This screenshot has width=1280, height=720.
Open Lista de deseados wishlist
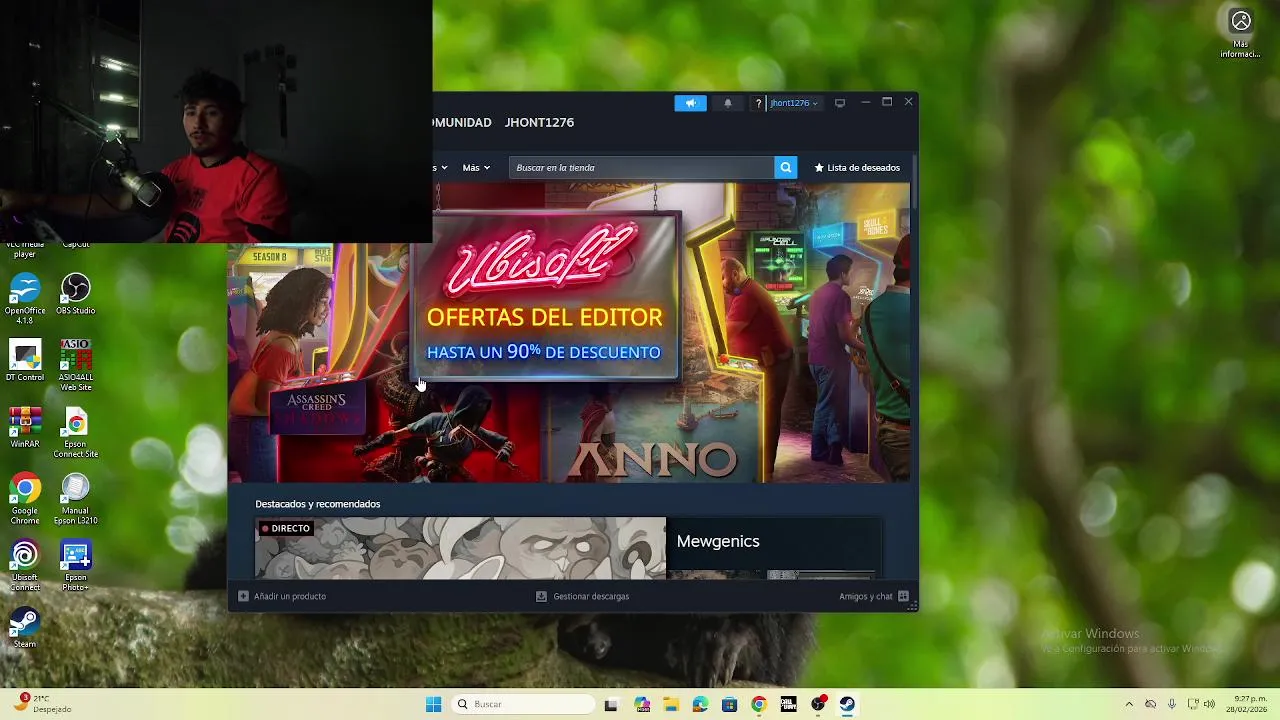click(857, 167)
